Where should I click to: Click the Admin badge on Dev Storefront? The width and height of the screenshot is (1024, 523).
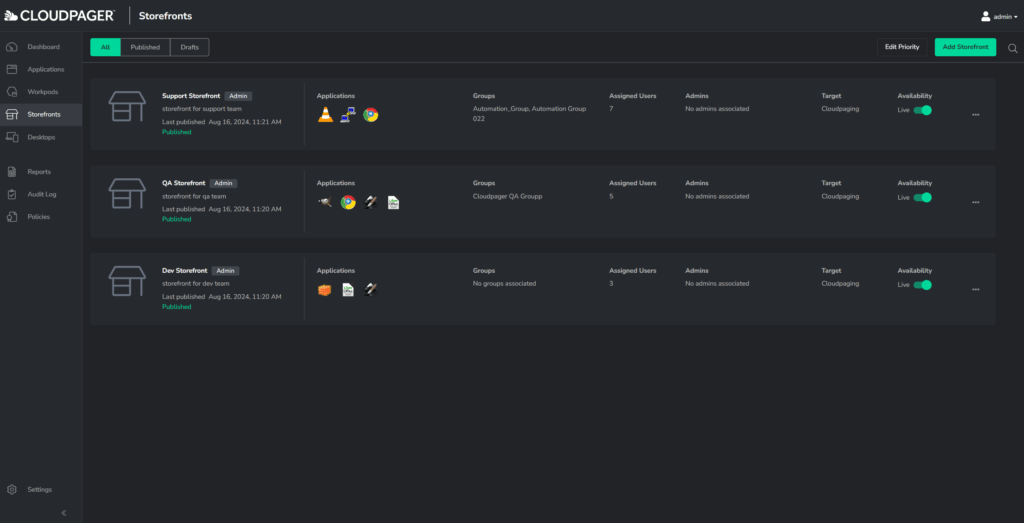(x=225, y=271)
